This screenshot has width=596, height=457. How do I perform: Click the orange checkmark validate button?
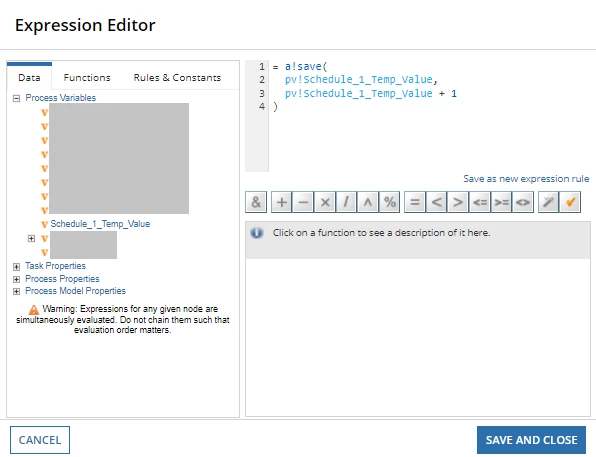point(570,202)
